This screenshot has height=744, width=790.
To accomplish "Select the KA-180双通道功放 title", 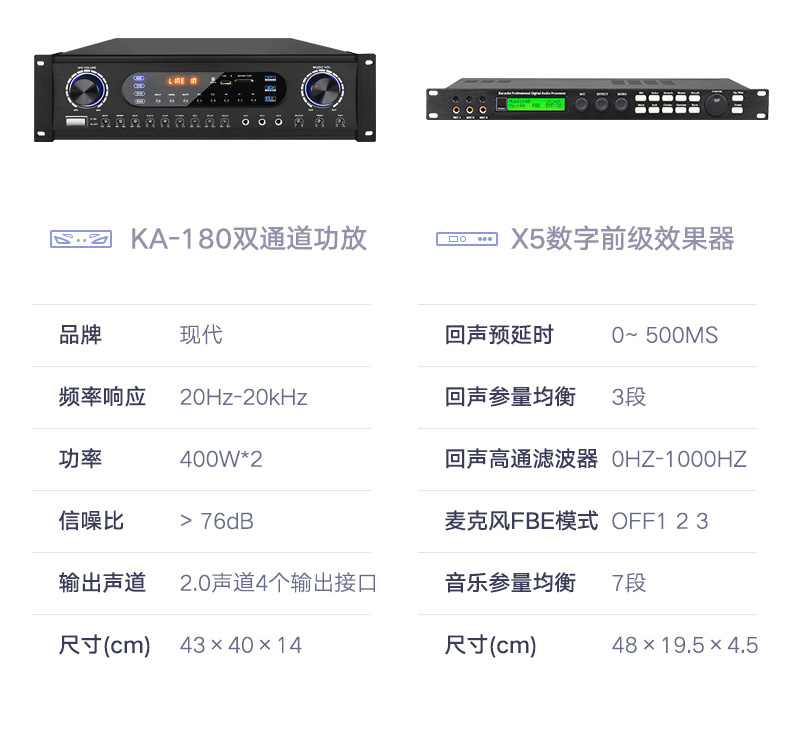I will pos(248,239).
